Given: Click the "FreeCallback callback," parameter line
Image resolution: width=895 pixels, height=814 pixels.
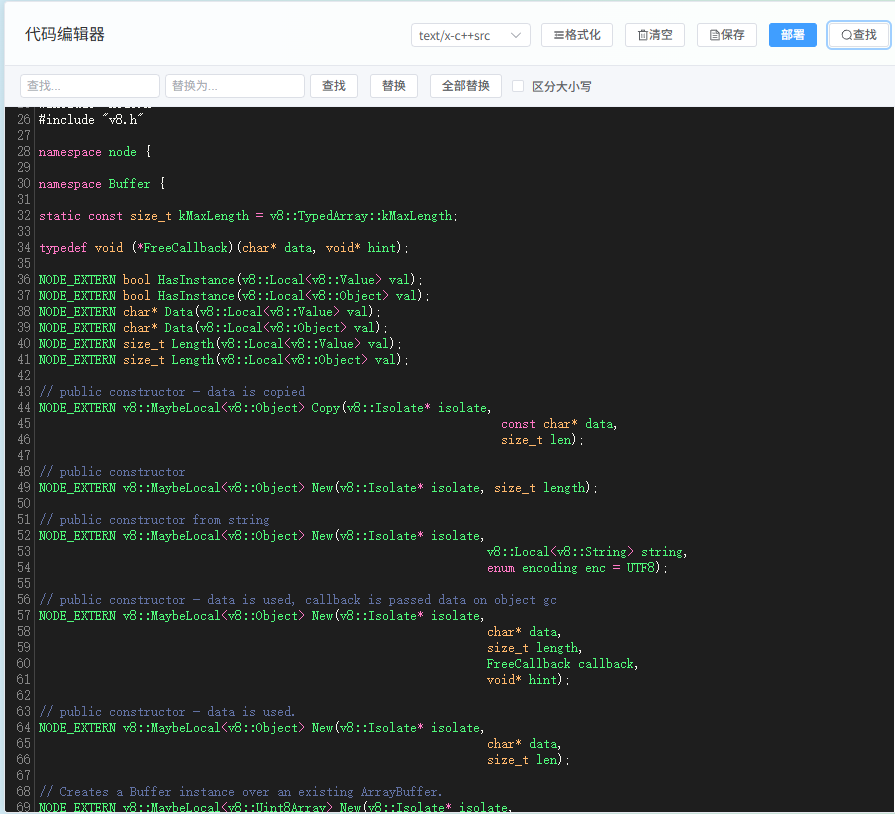Looking at the screenshot, I should [x=562, y=664].
